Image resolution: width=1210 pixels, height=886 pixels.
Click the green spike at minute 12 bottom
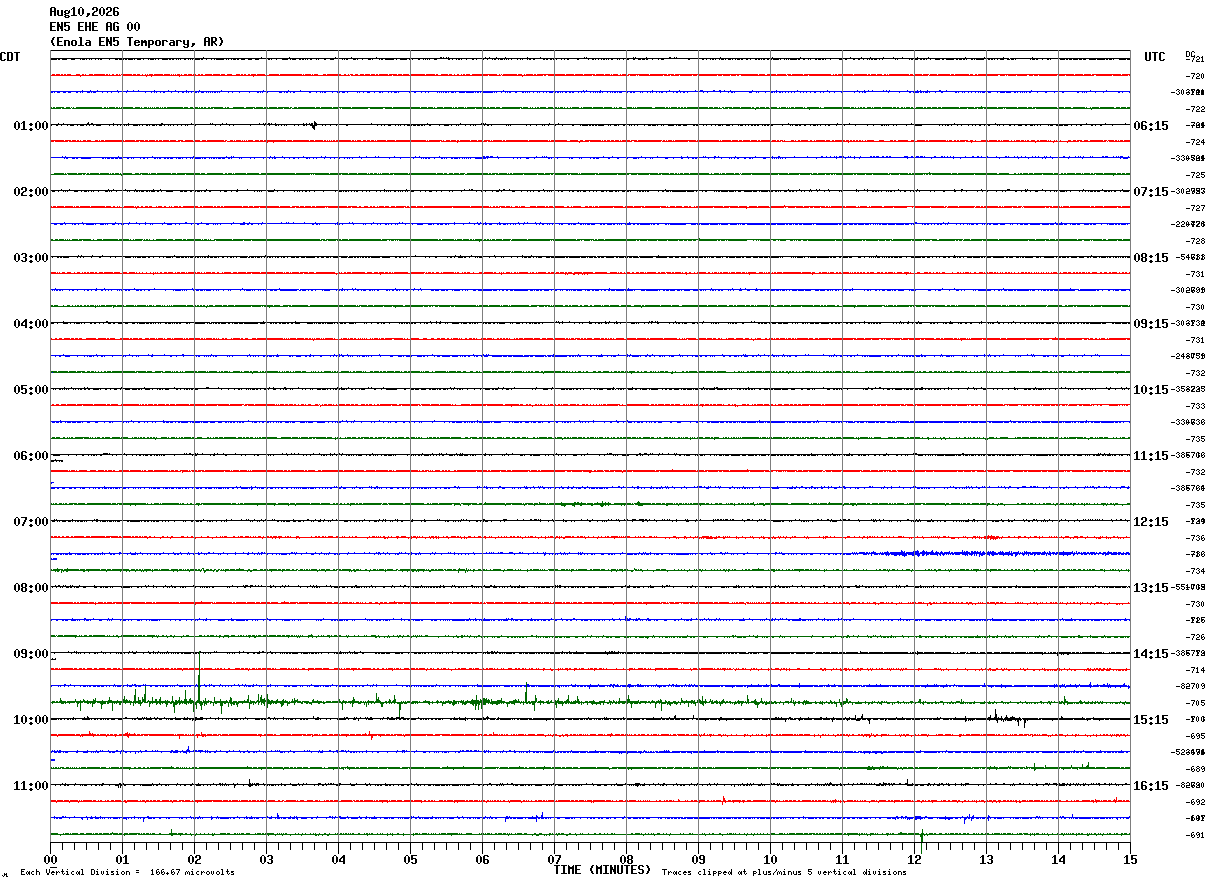tap(921, 834)
